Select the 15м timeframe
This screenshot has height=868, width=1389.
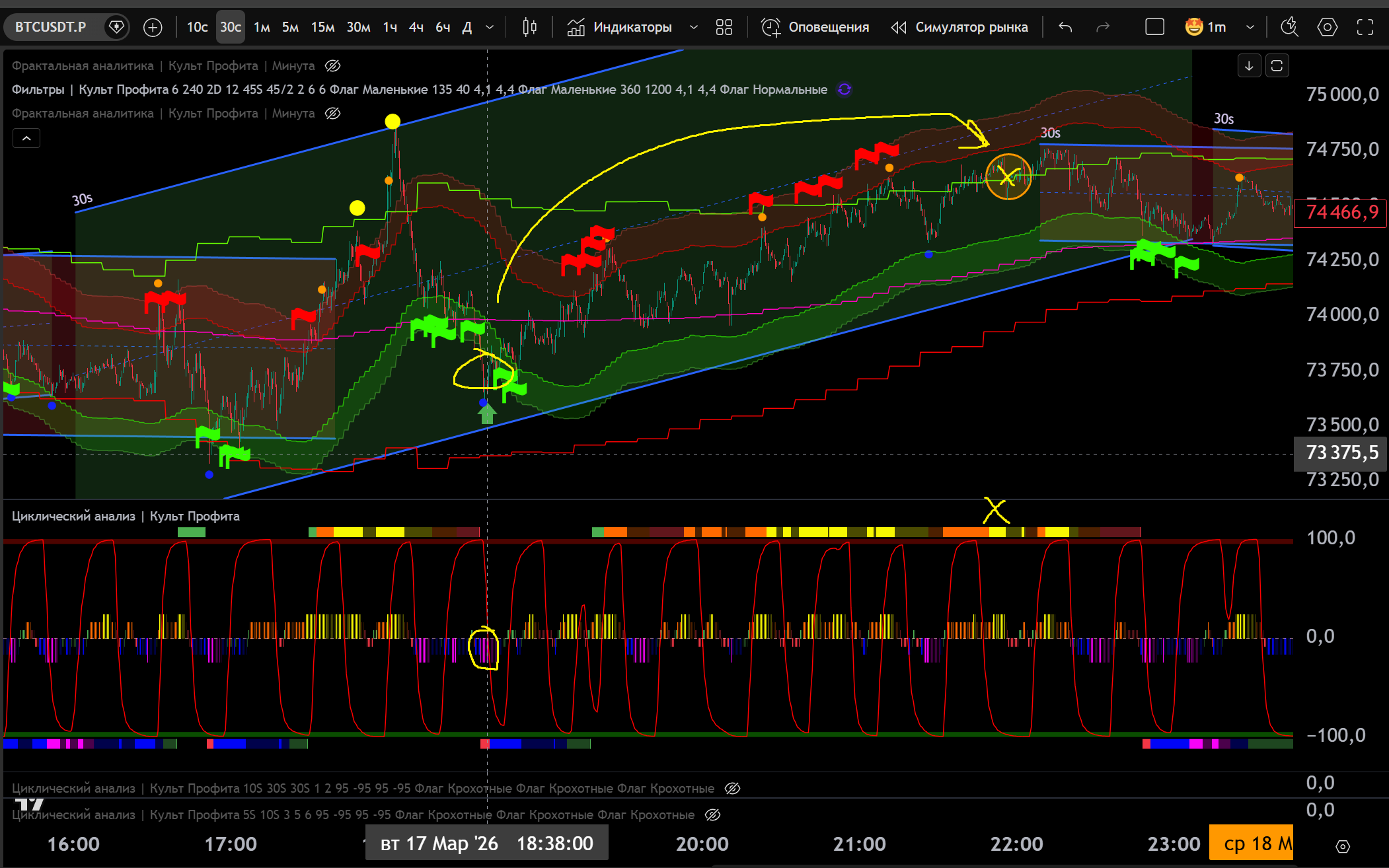[322, 27]
